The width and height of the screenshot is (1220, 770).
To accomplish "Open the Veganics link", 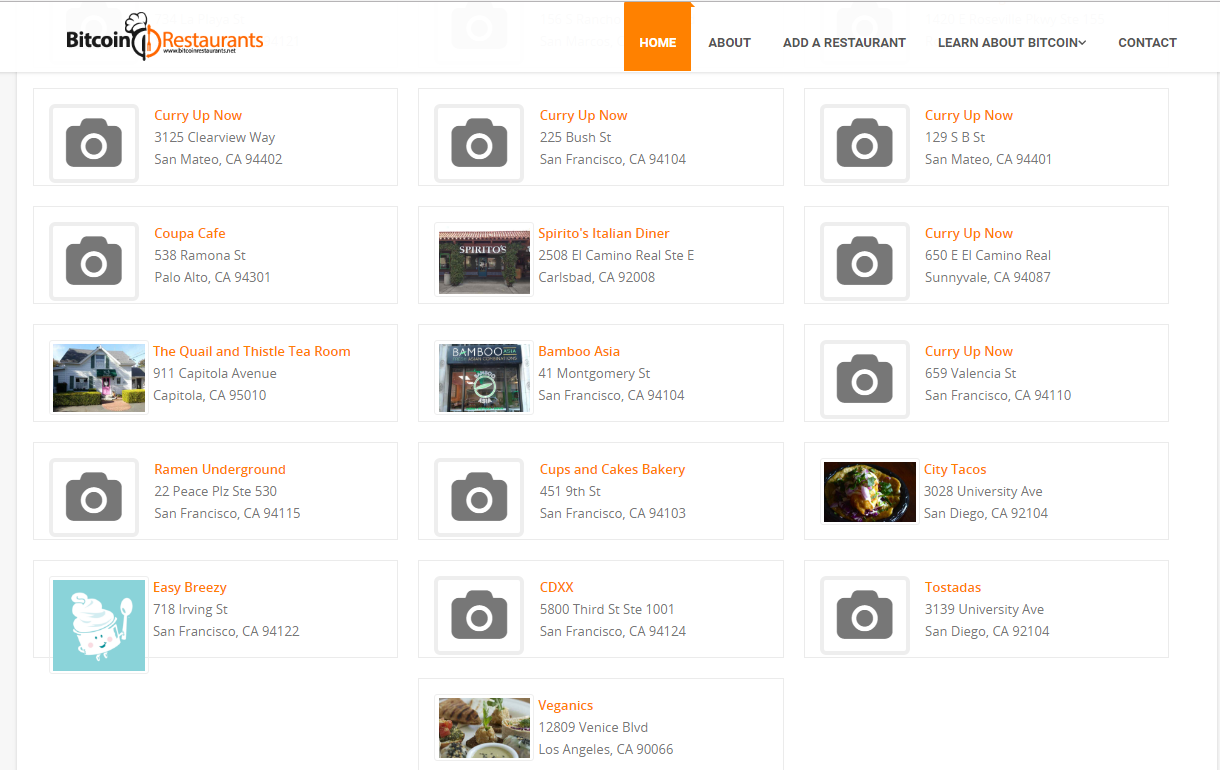I will click(566, 705).
